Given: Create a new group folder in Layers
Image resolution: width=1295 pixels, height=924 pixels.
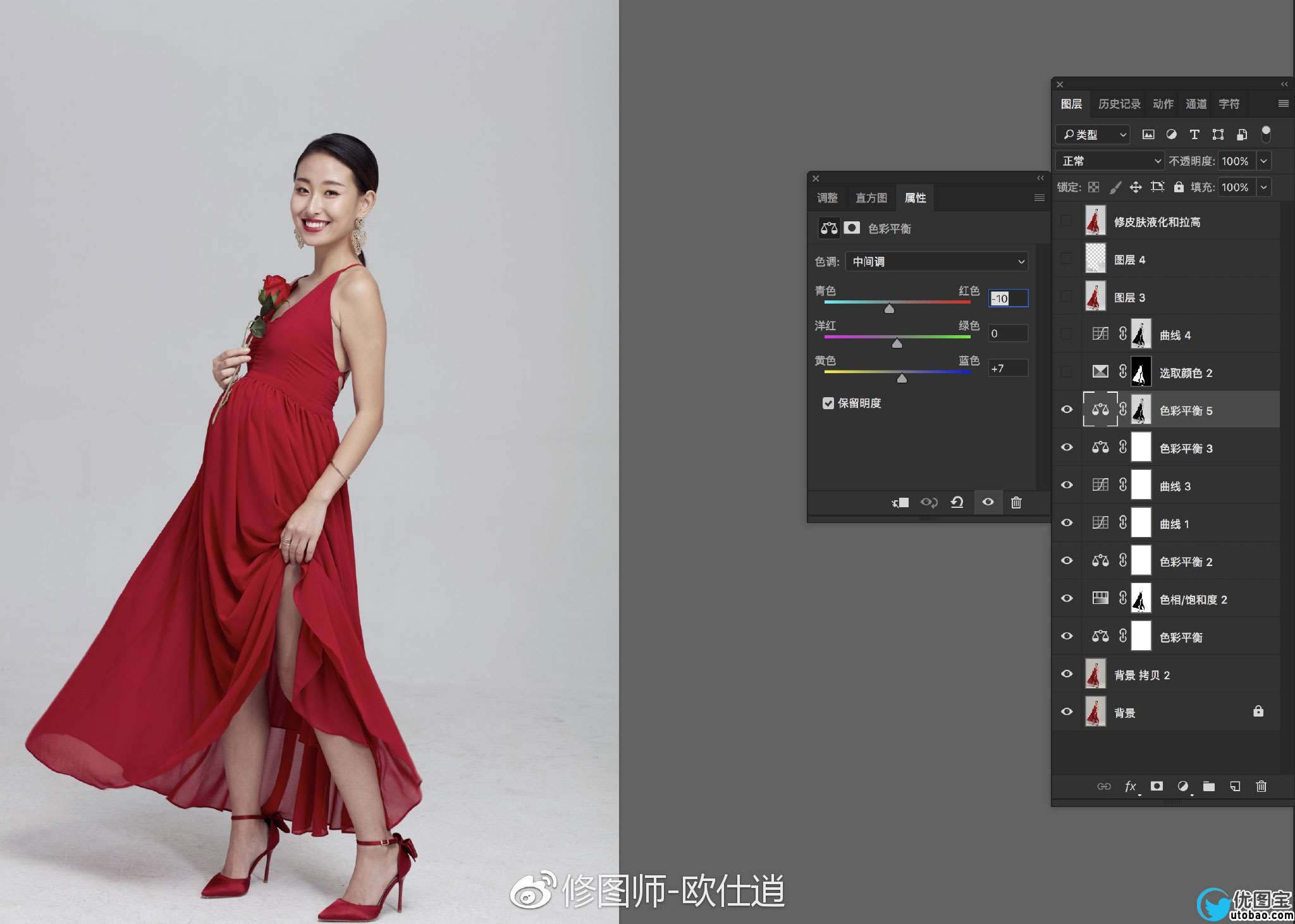Looking at the screenshot, I should (x=1209, y=786).
